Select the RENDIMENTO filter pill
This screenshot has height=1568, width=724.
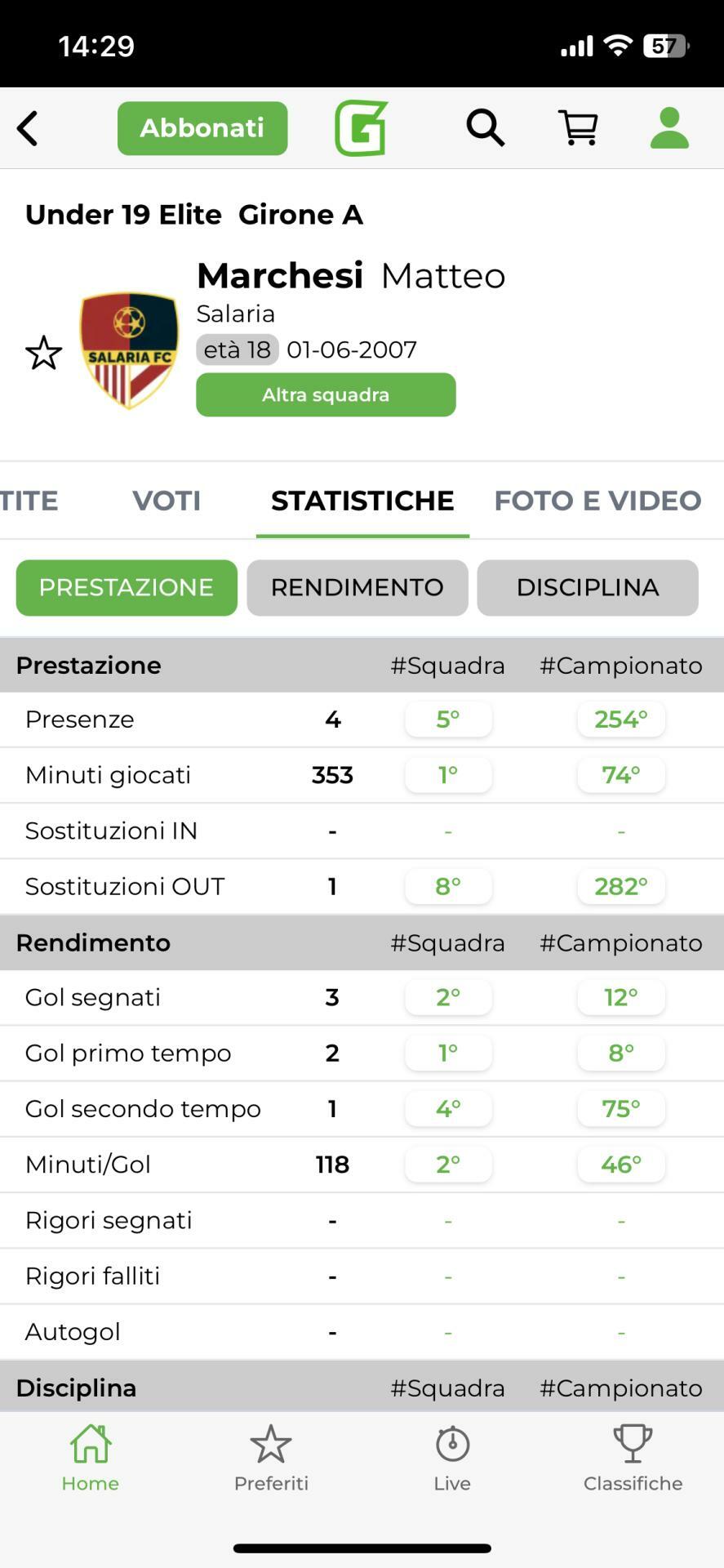(x=357, y=587)
